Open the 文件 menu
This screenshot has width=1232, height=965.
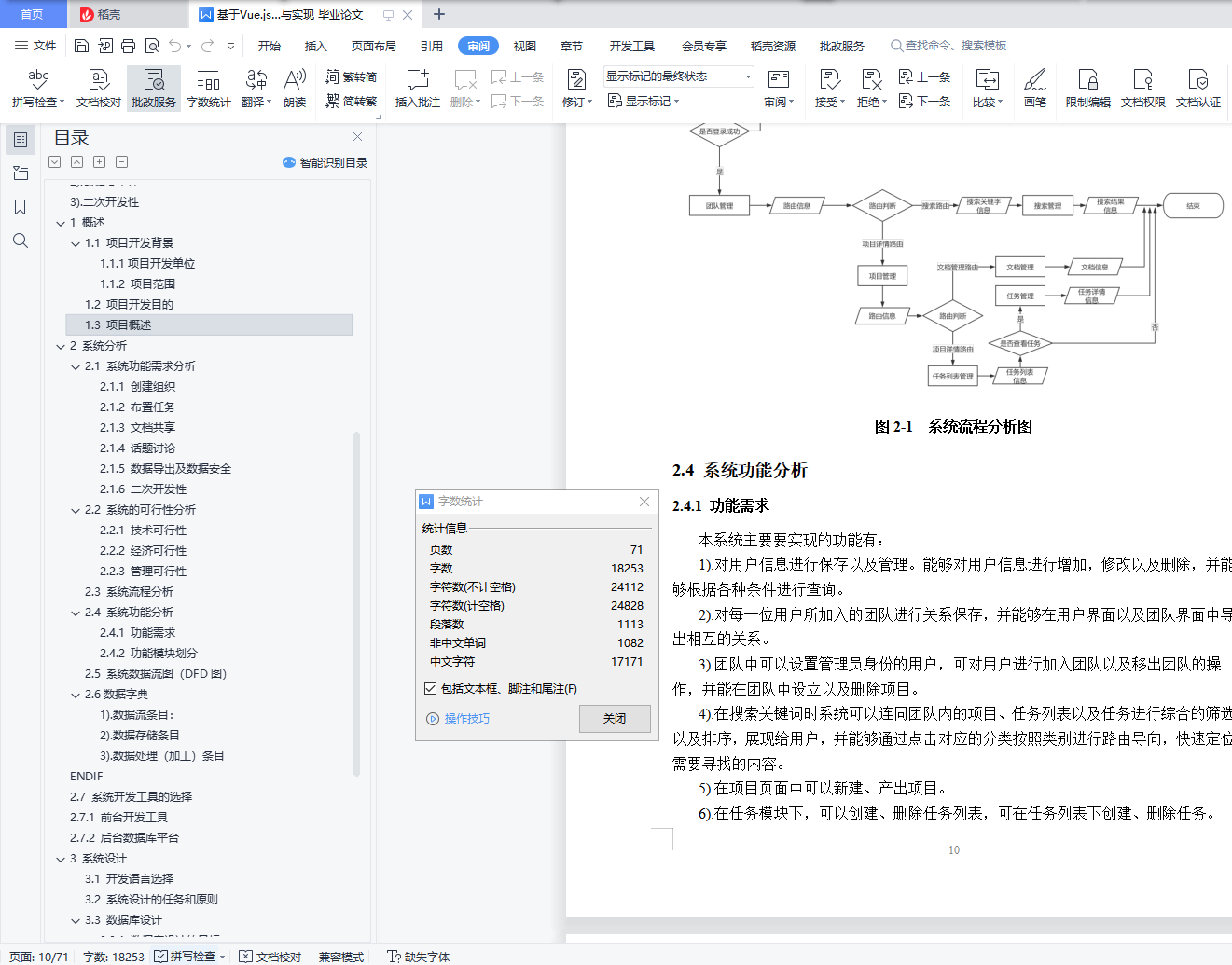tap(35, 46)
